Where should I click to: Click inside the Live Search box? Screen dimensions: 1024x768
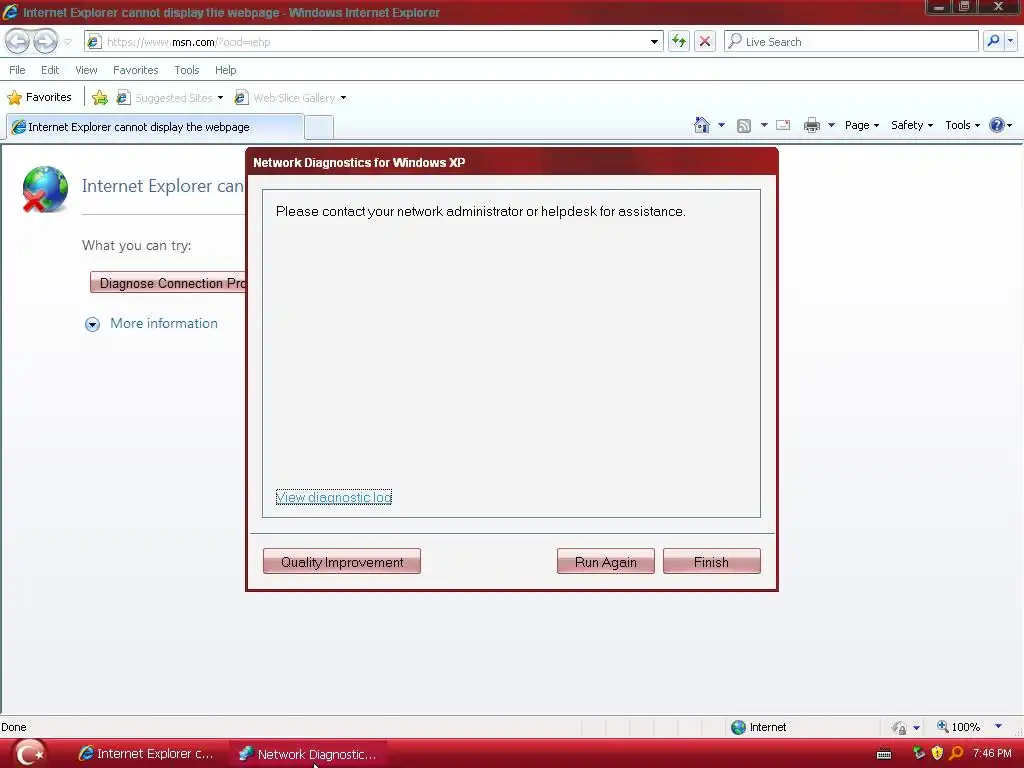click(852, 42)
